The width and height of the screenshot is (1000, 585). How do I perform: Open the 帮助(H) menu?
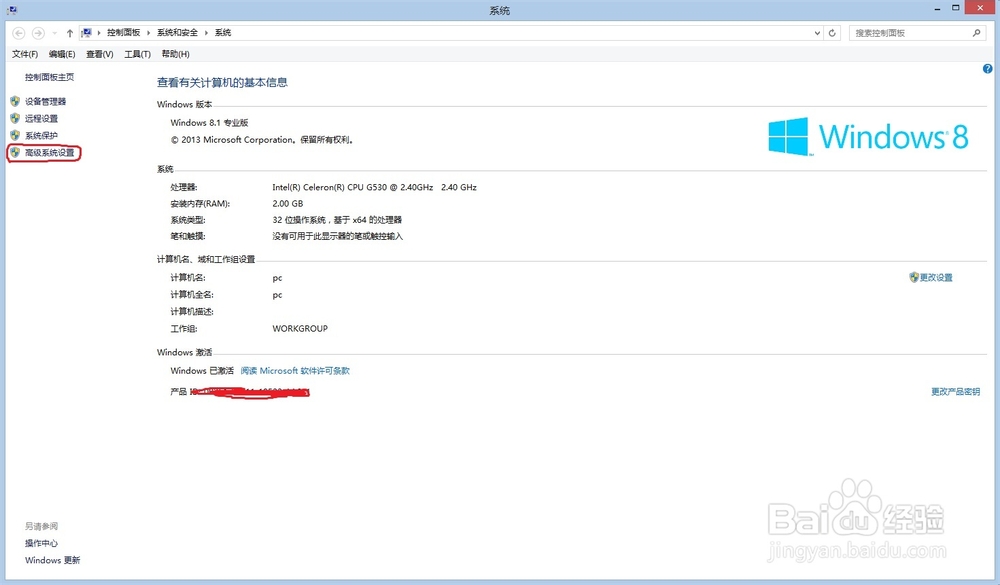tap(175, 54)
